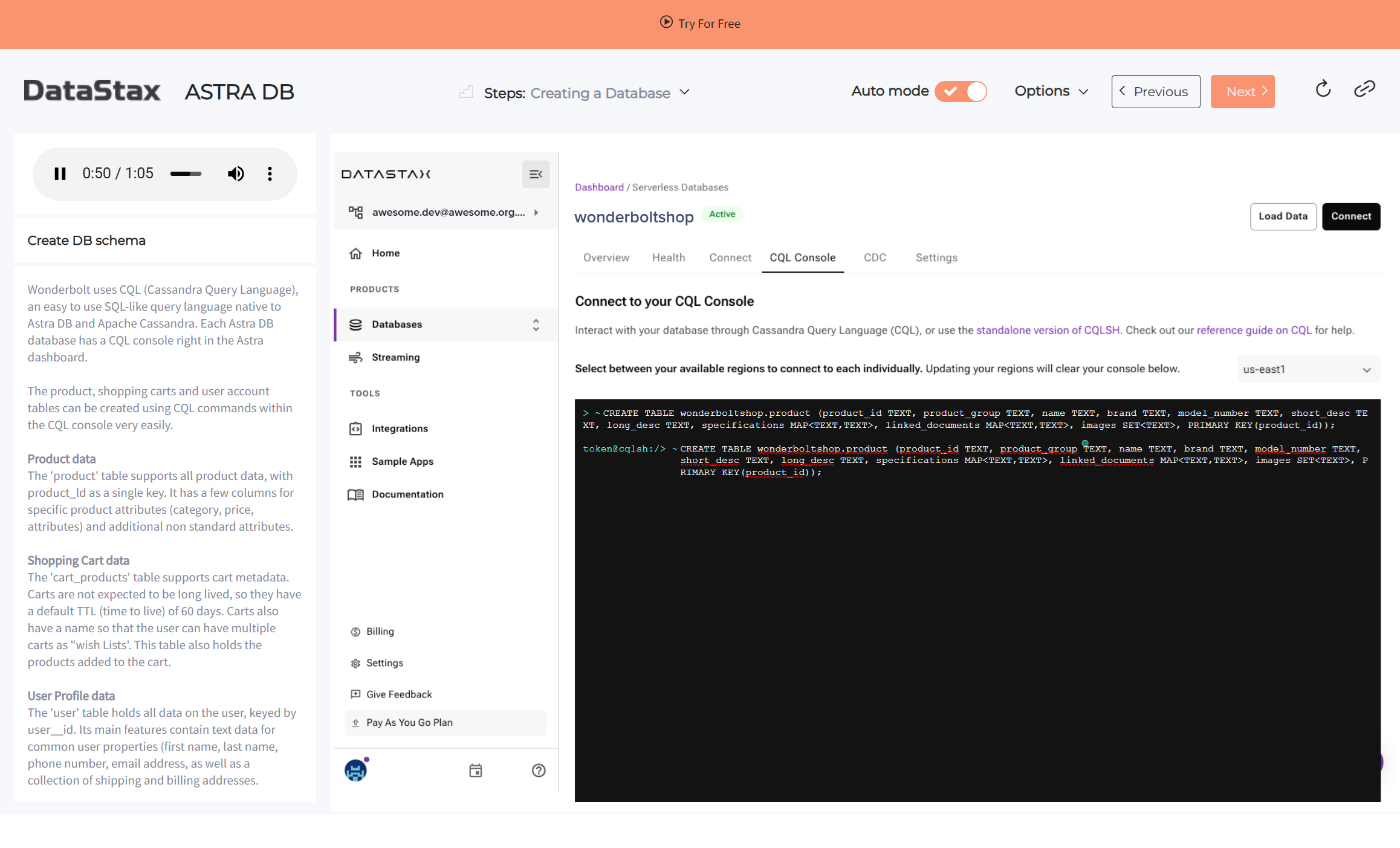
Task: Select Databases in the sidebar
Action: pos(397,324)
